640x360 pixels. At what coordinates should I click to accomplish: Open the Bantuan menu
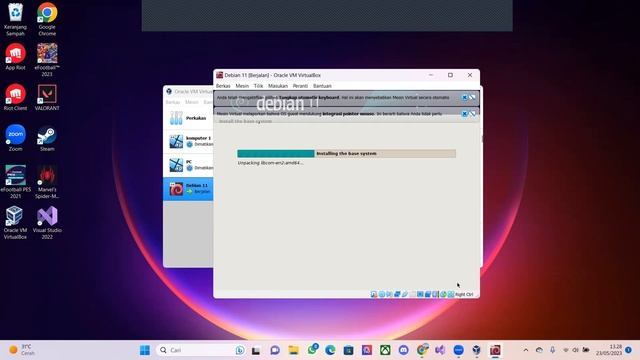pos(322,86)
